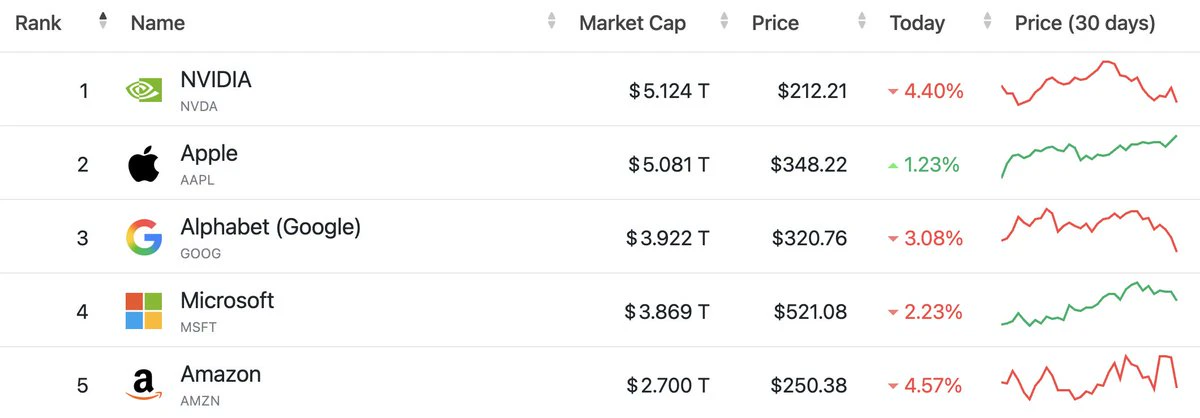The width and height of the screenshot is (1200, 418).
Task: Click the Microsoft four-square logo
Action: coord(144,311)
